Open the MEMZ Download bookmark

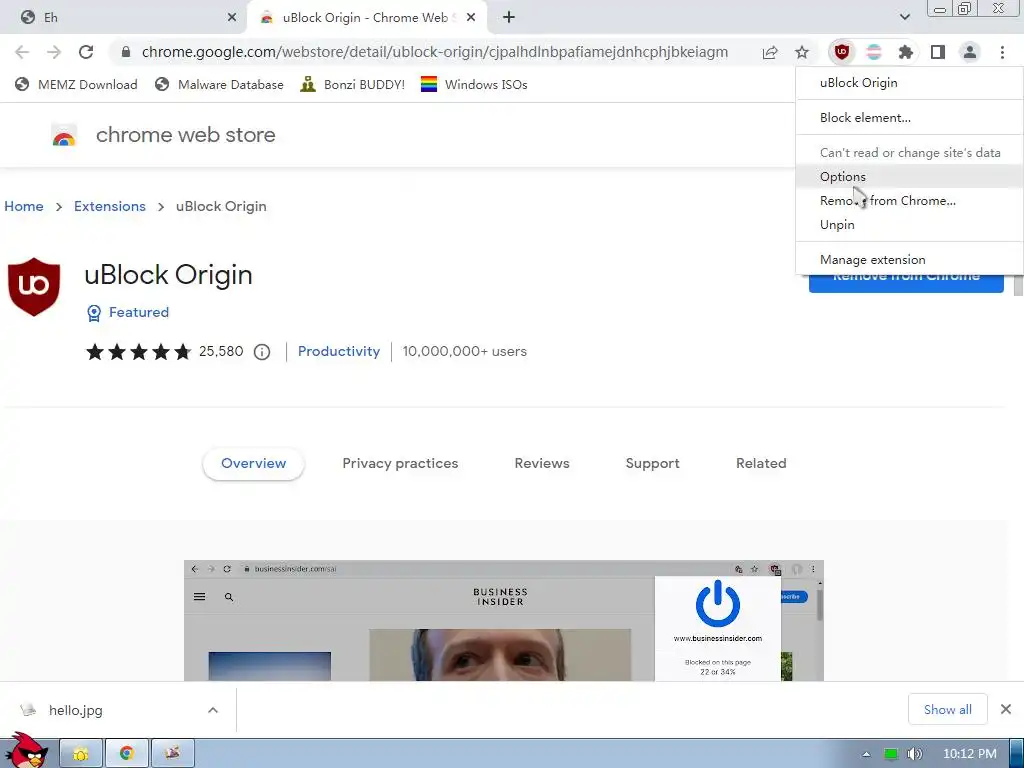pyautogui.click(x=76, y=84)
